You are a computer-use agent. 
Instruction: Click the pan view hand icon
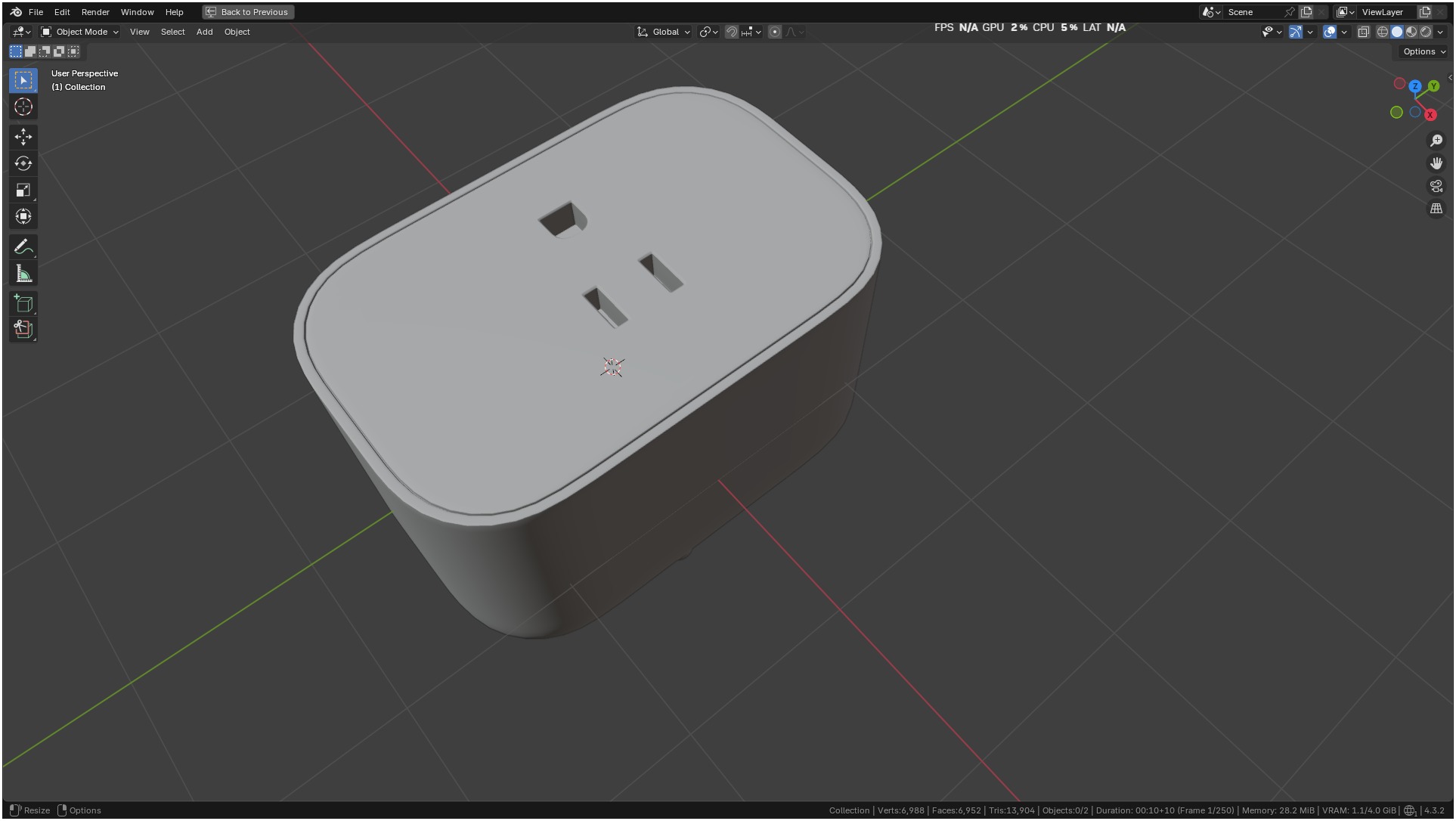coord(1436,163)
